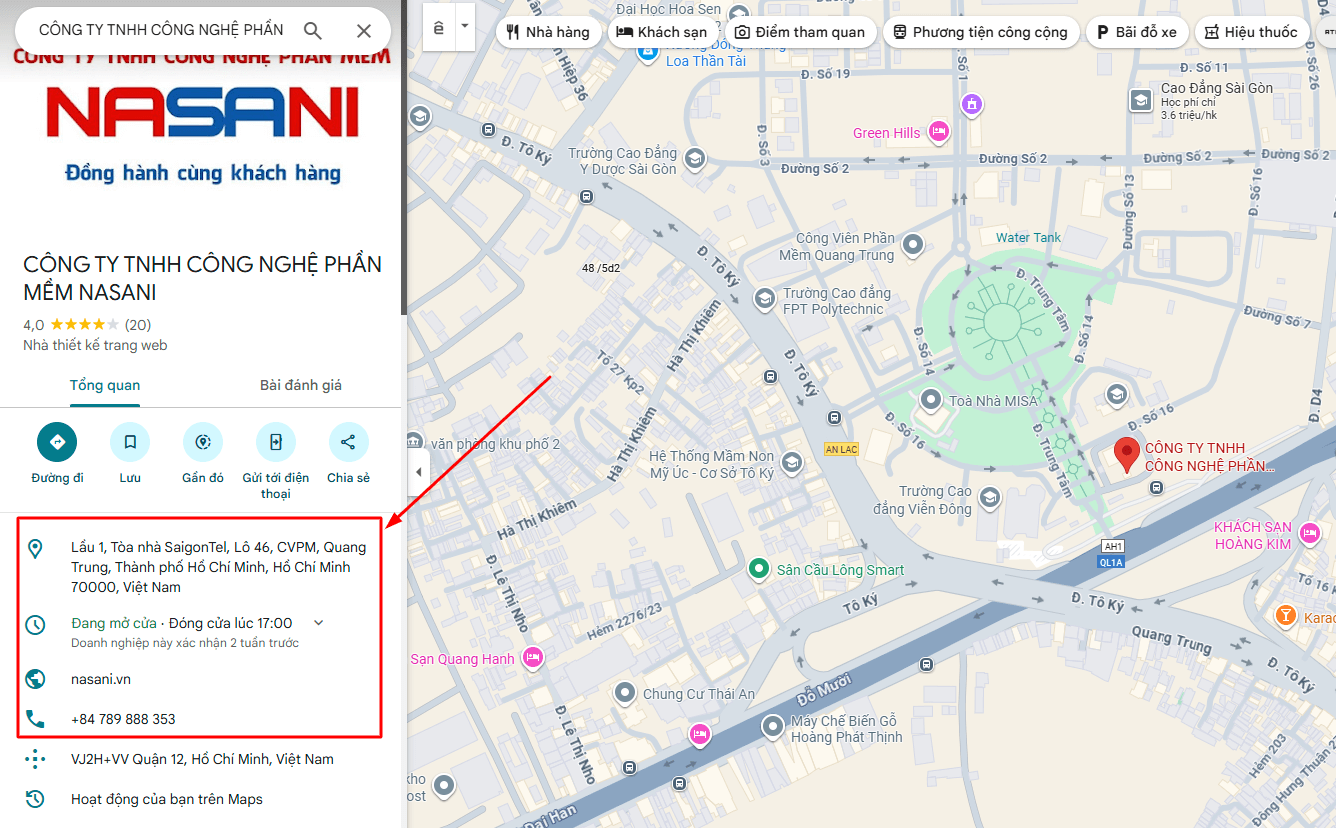Filter by Phương tiện công cộng chip
1336x828 pixels.
[x=980, y=32]
